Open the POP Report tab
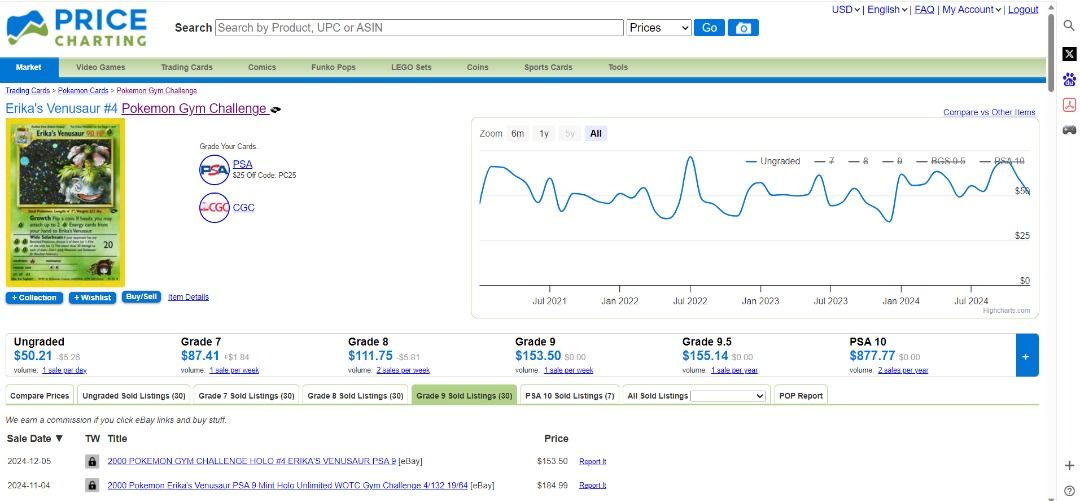Viewport: 1080px width, 501px height. point(800,396)
